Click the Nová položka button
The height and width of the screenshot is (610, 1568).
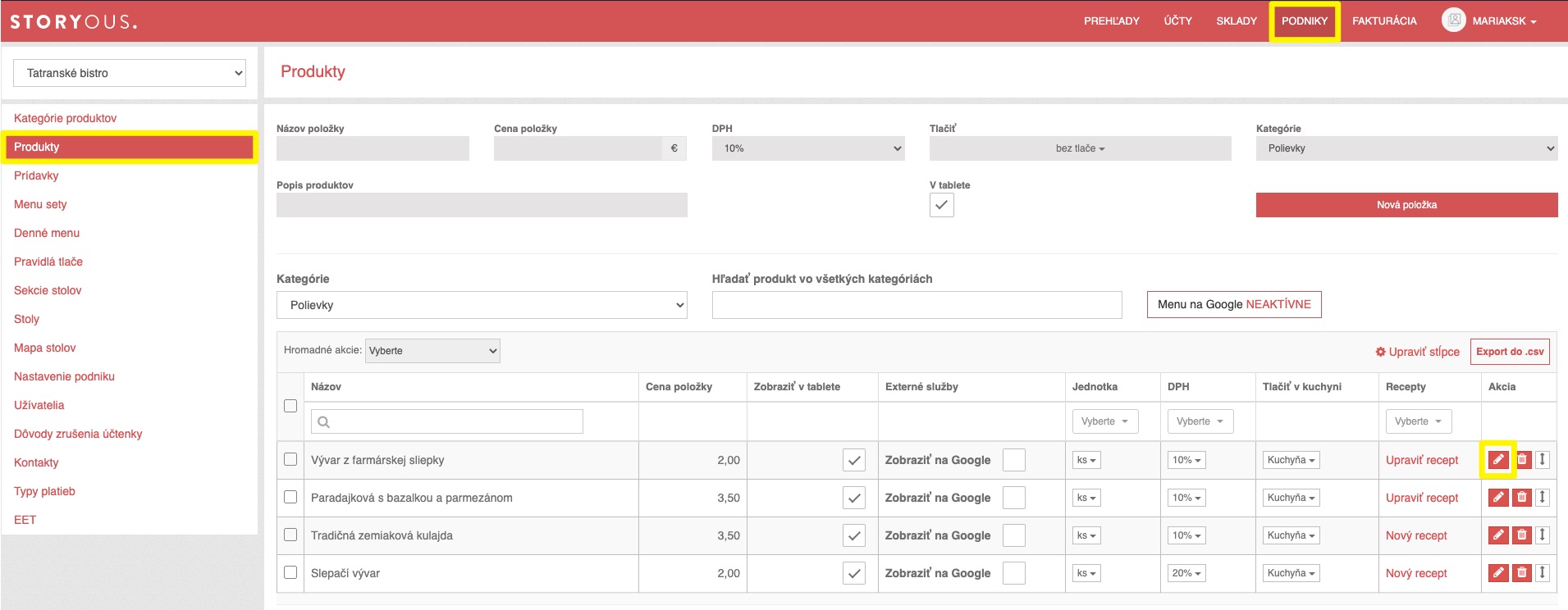[x=1406, y=205]
